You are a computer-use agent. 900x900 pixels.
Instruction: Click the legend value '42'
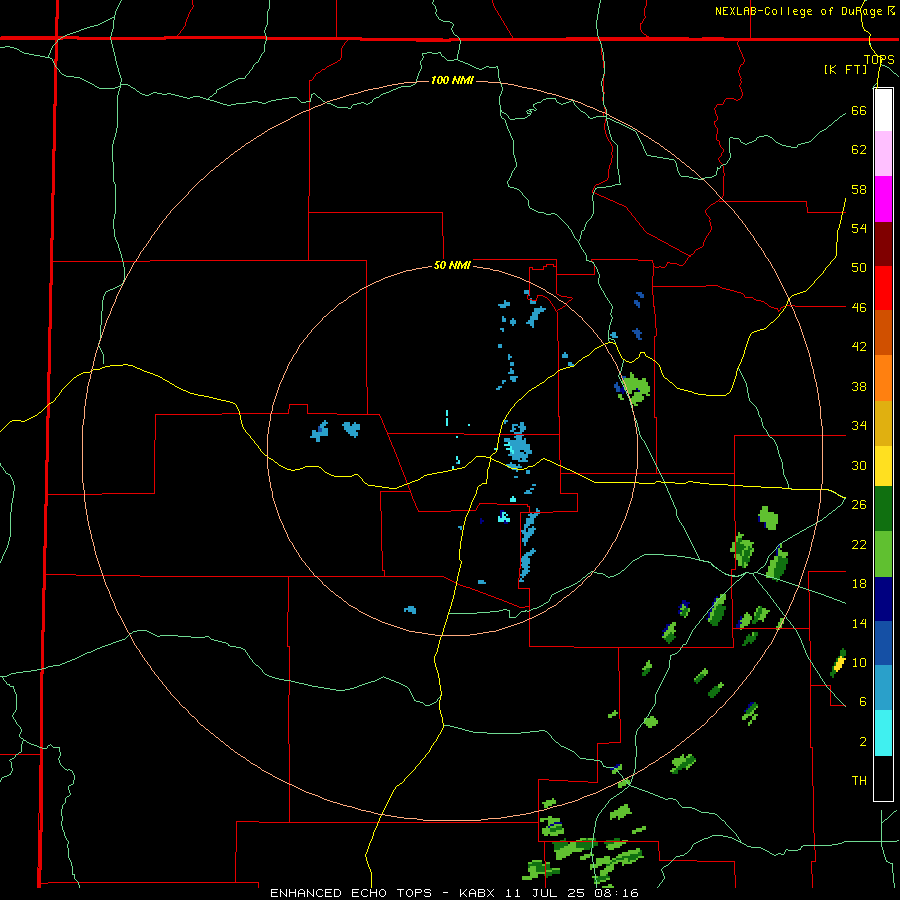click(859, 347)
